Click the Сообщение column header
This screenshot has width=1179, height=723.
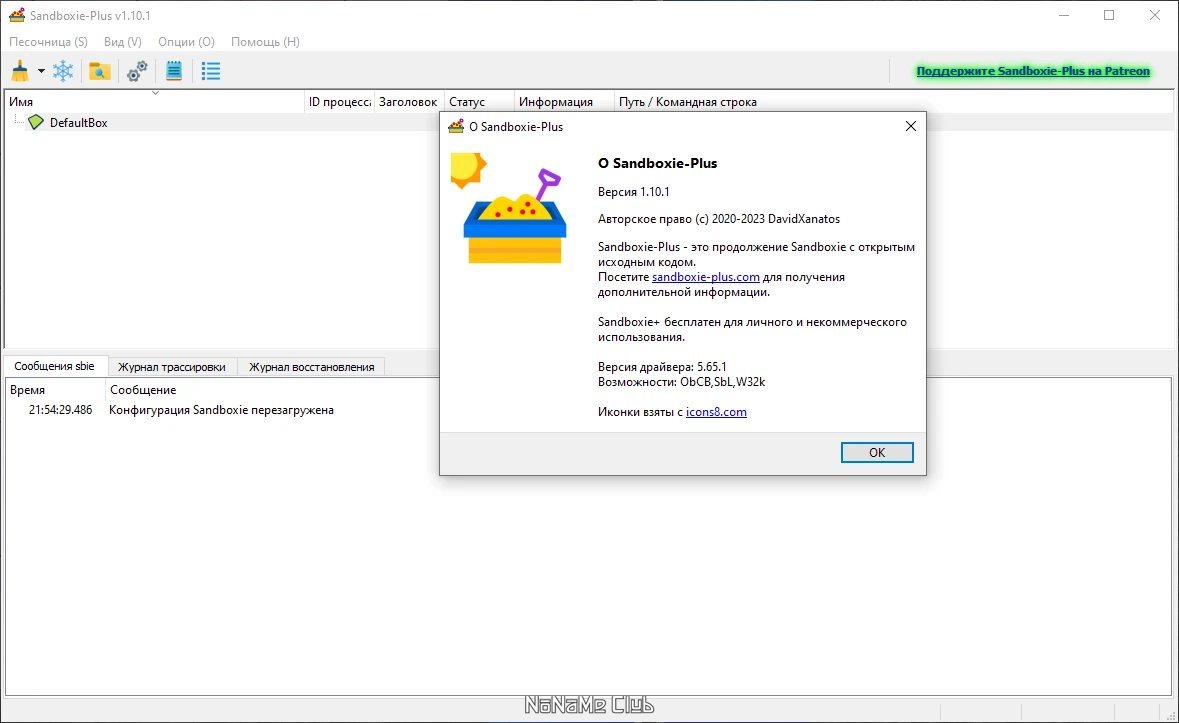pyautogui.click(x=638, y=390)
